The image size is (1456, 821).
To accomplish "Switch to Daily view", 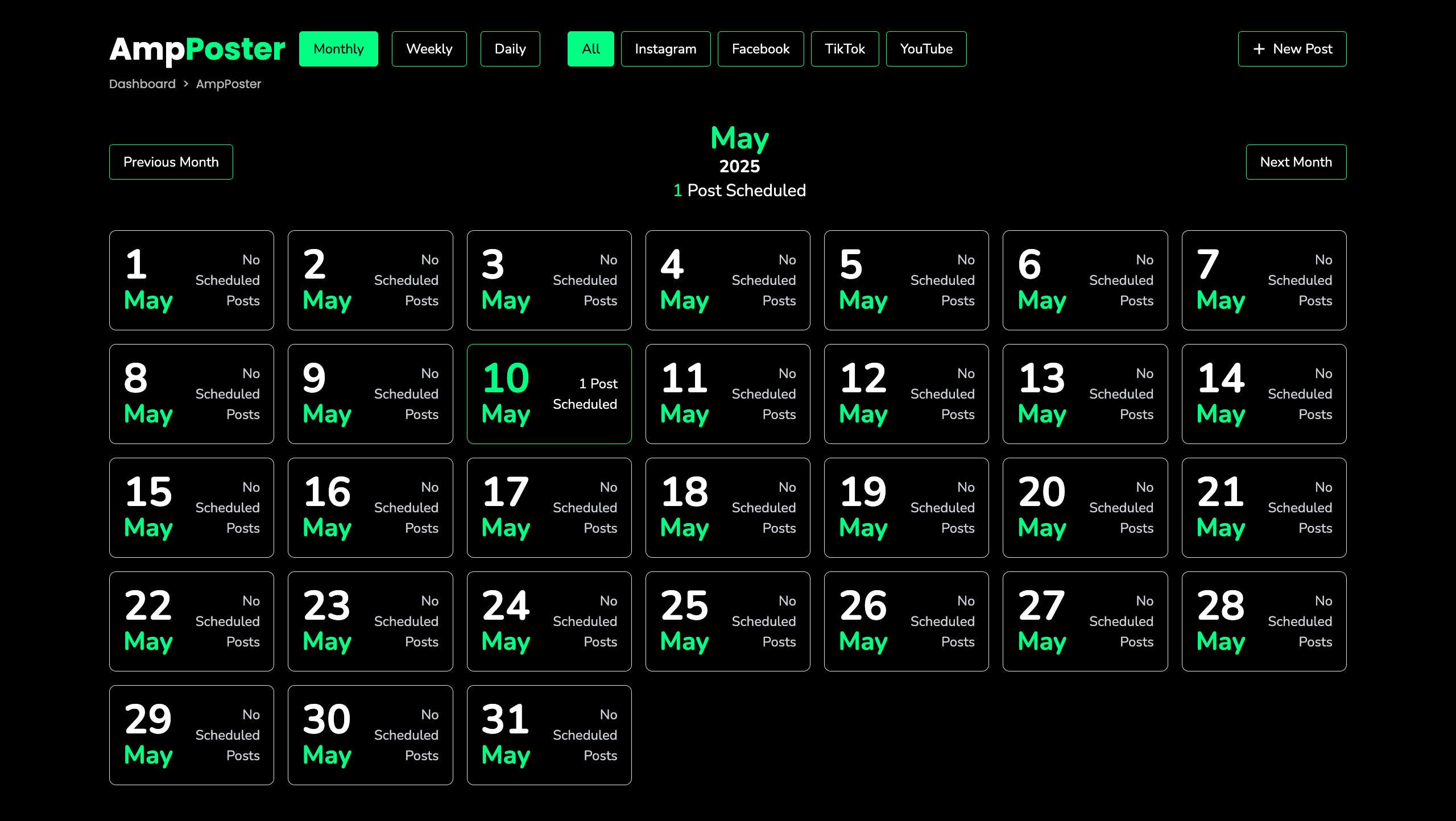I will click(510, 49).
